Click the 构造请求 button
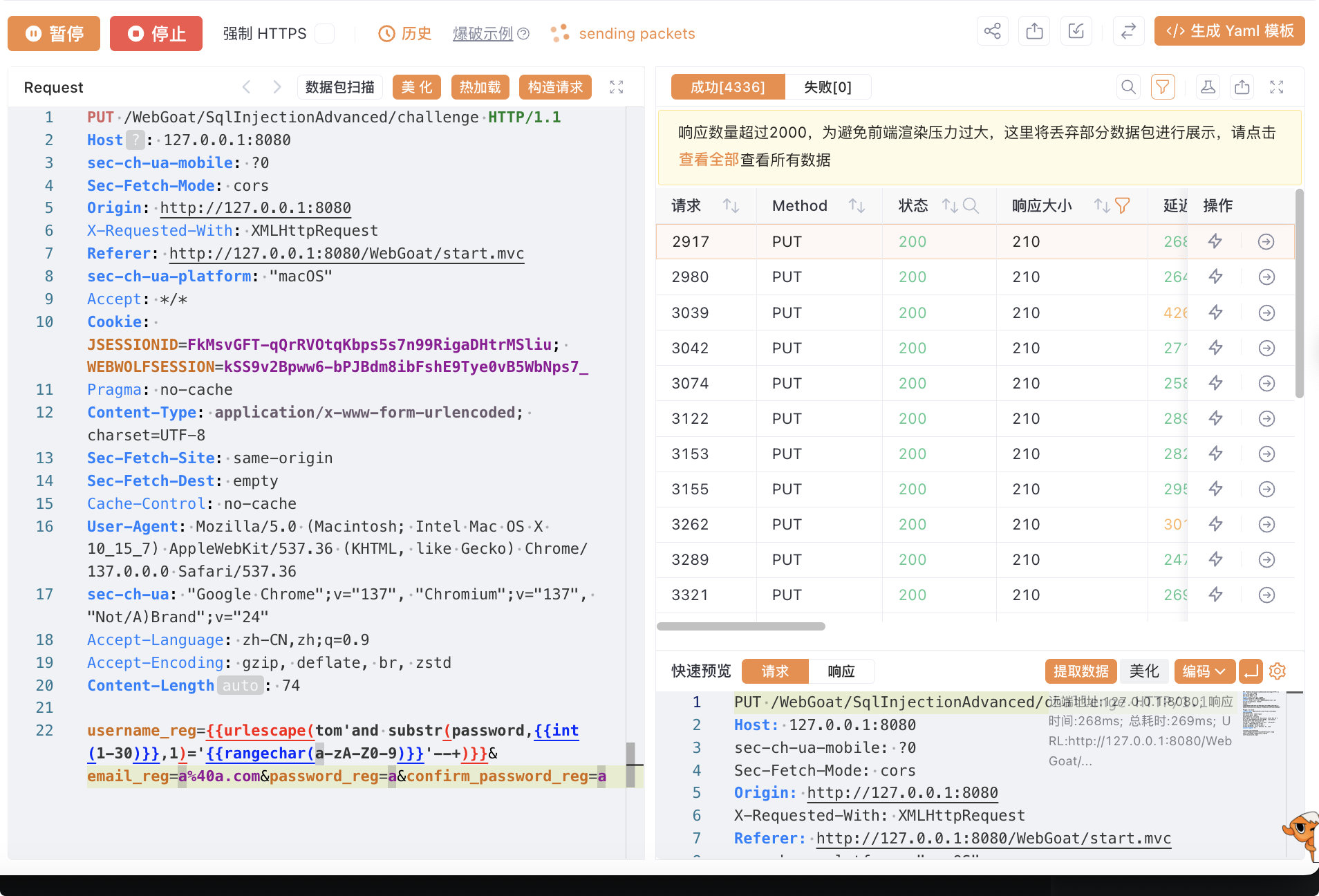The width and height of the screenshot is (1319, 896). 556,87
